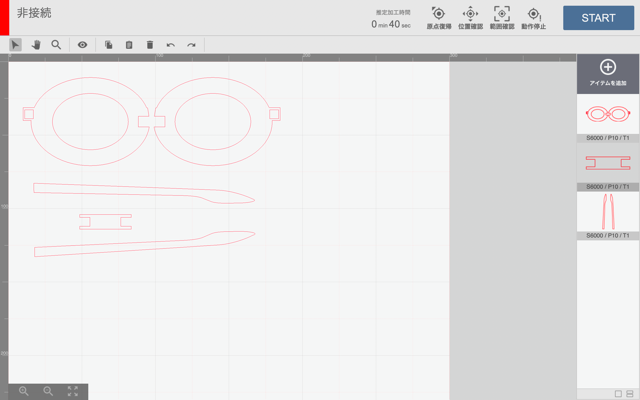Select the arrow pointer tool
The height and width of the screenshot is (400, 640).
coord(15,44)
